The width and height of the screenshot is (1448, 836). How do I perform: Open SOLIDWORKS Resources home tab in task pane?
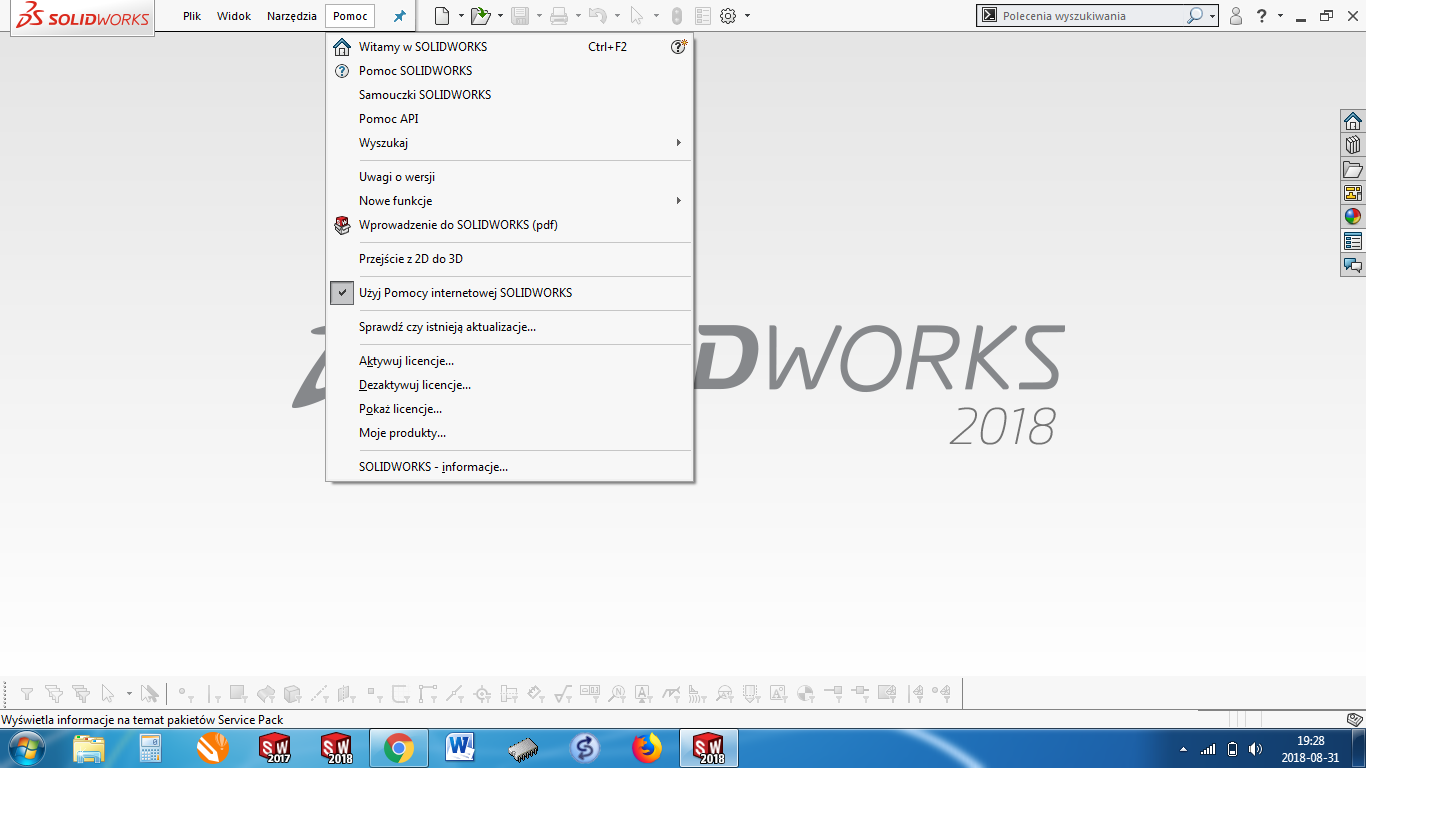coord(1353,121)
